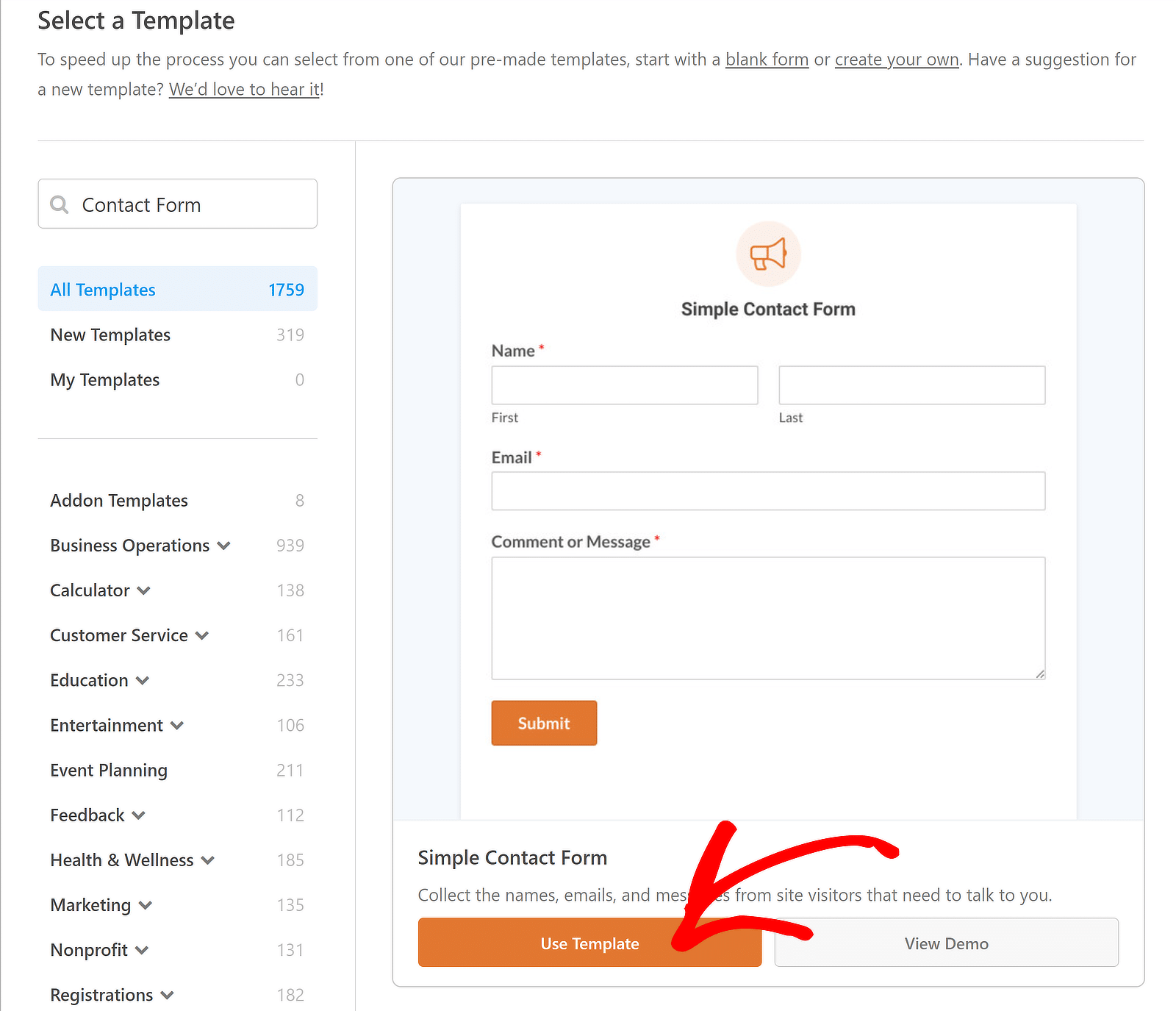Click the 1759 All Templates count
Viewport: 1176px width, 1011px height.
(286, 290)
